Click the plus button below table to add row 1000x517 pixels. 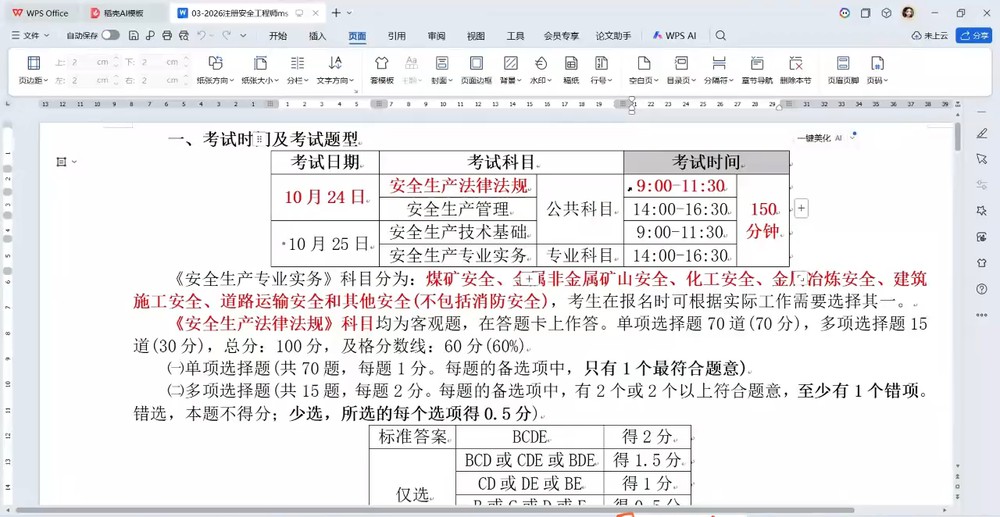pos(529,279)
